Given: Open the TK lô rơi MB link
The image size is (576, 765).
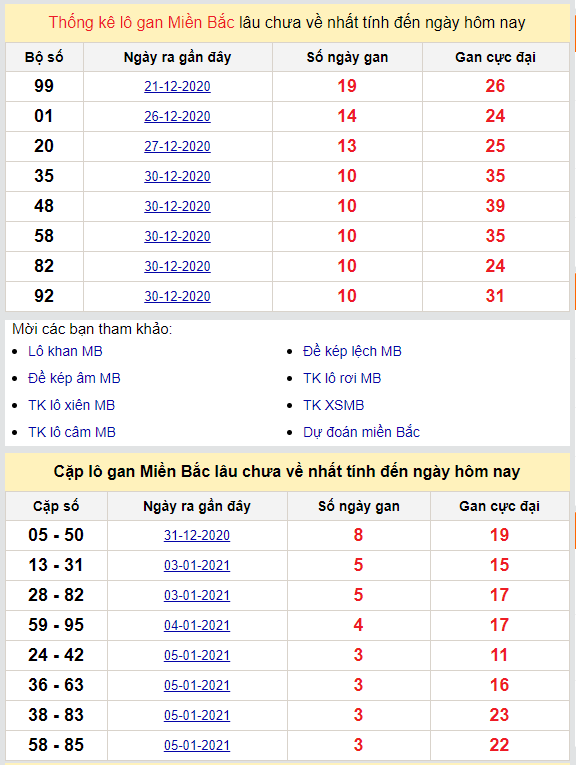Looking at the screenshot, I should click(342, 378).
